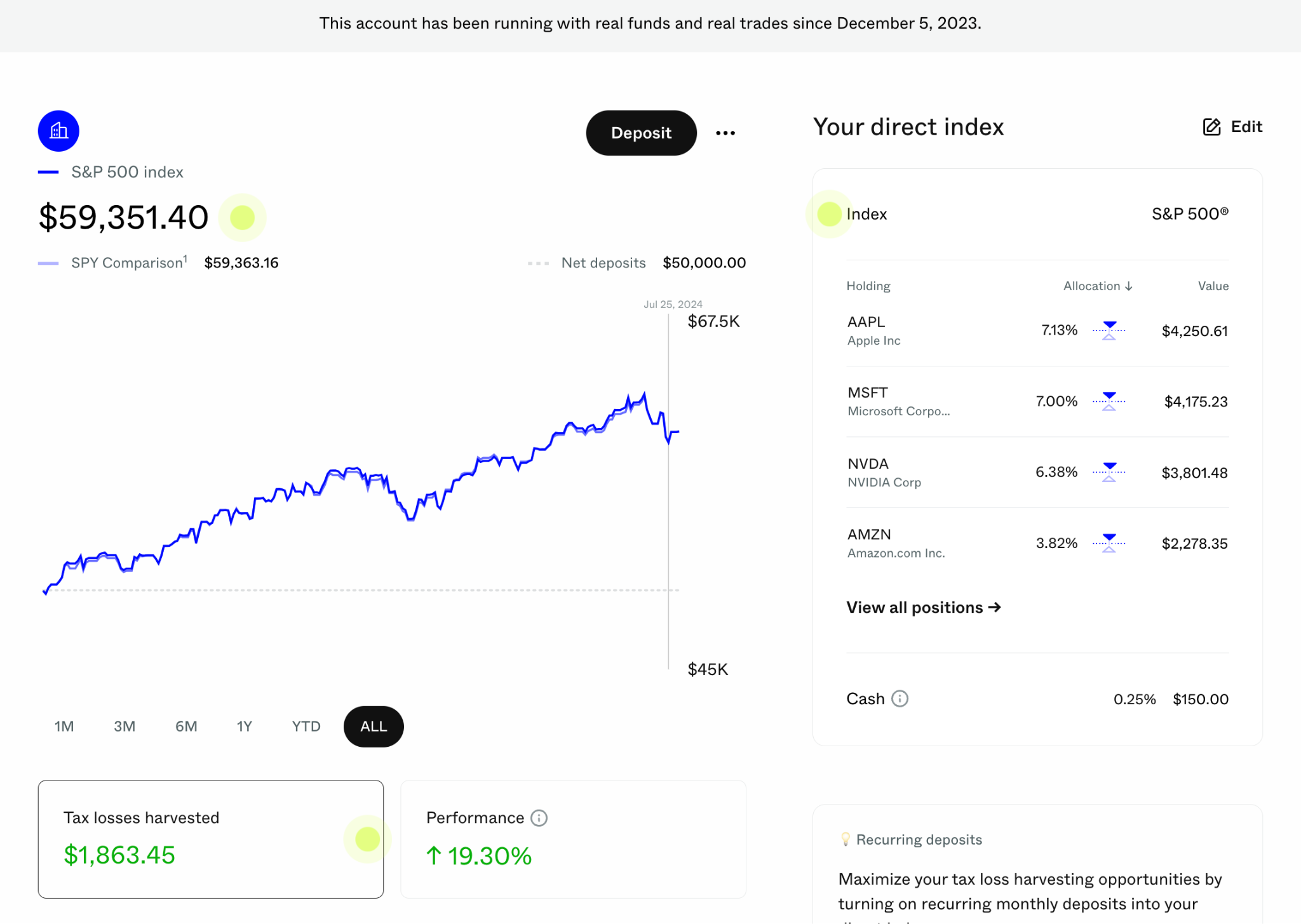1301x924 pixels.
Task: Open the three-dot more options menu
Action: click(725, 133)
